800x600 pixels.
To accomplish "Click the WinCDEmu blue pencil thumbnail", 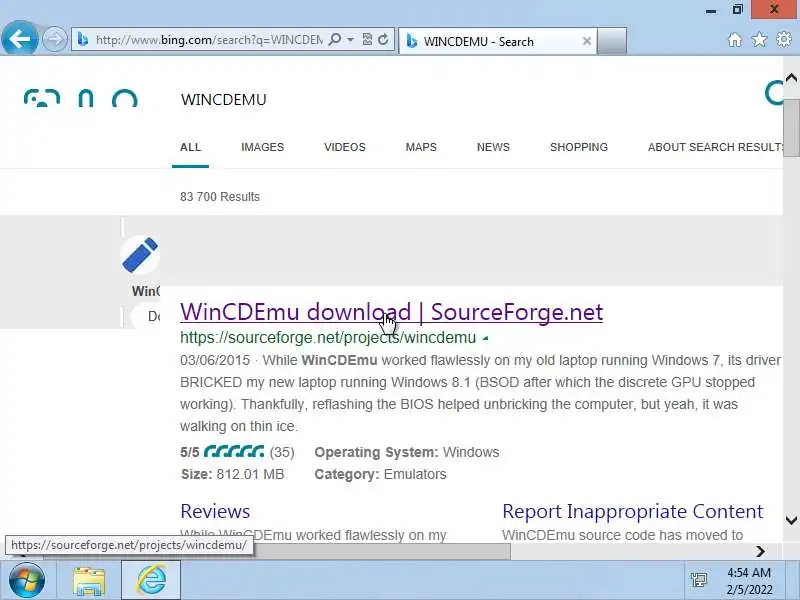I will (x=140, y=255).
